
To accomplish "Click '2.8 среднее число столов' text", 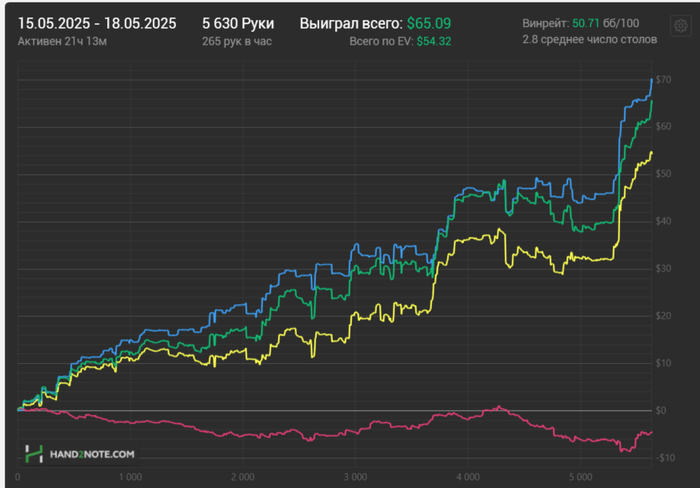I will click(x=589, y=40).
